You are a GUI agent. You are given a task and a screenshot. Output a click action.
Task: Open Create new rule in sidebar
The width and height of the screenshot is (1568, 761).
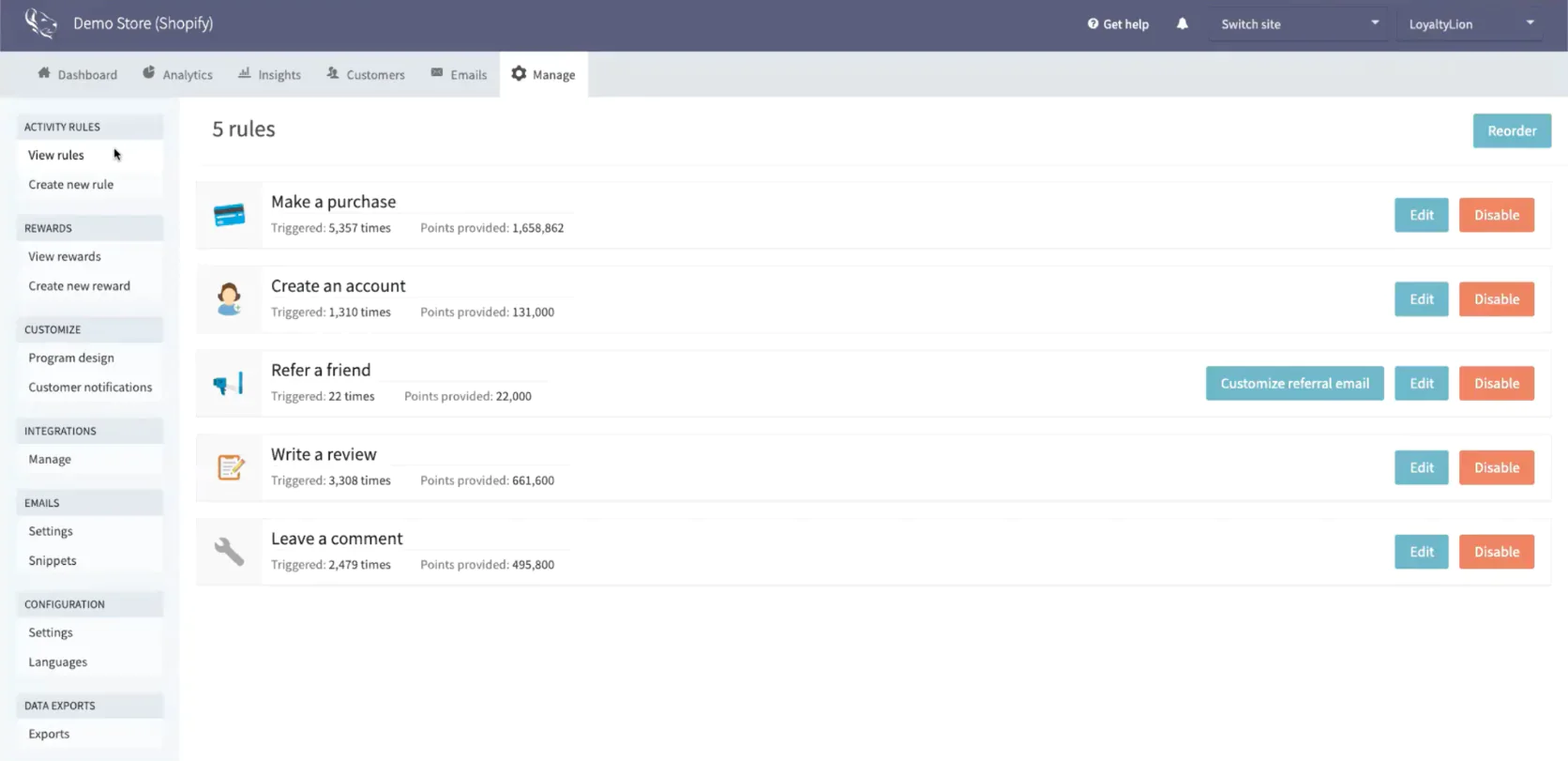71,185
